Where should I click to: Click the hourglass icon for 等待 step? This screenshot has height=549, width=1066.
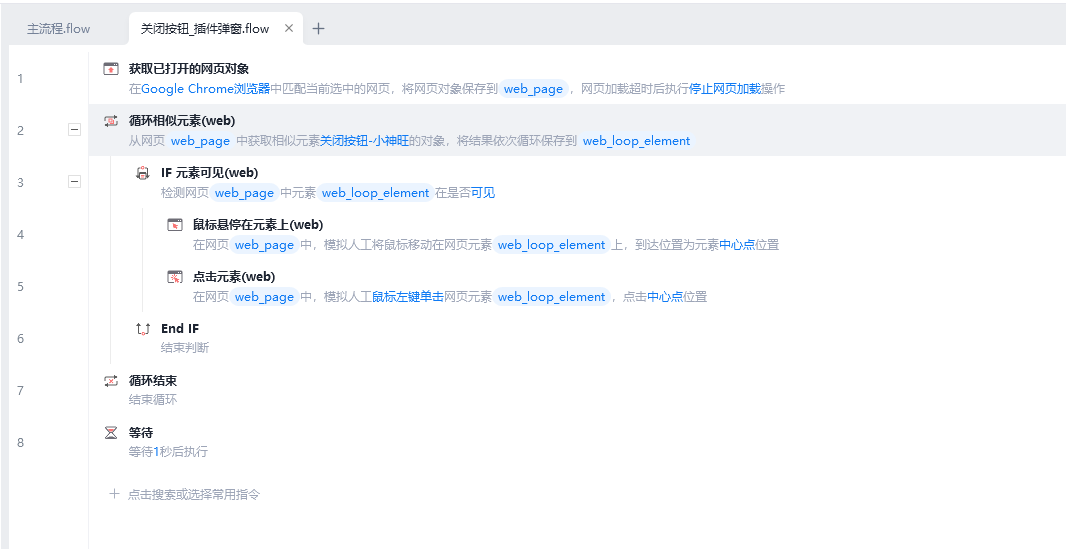click(111, 433)
